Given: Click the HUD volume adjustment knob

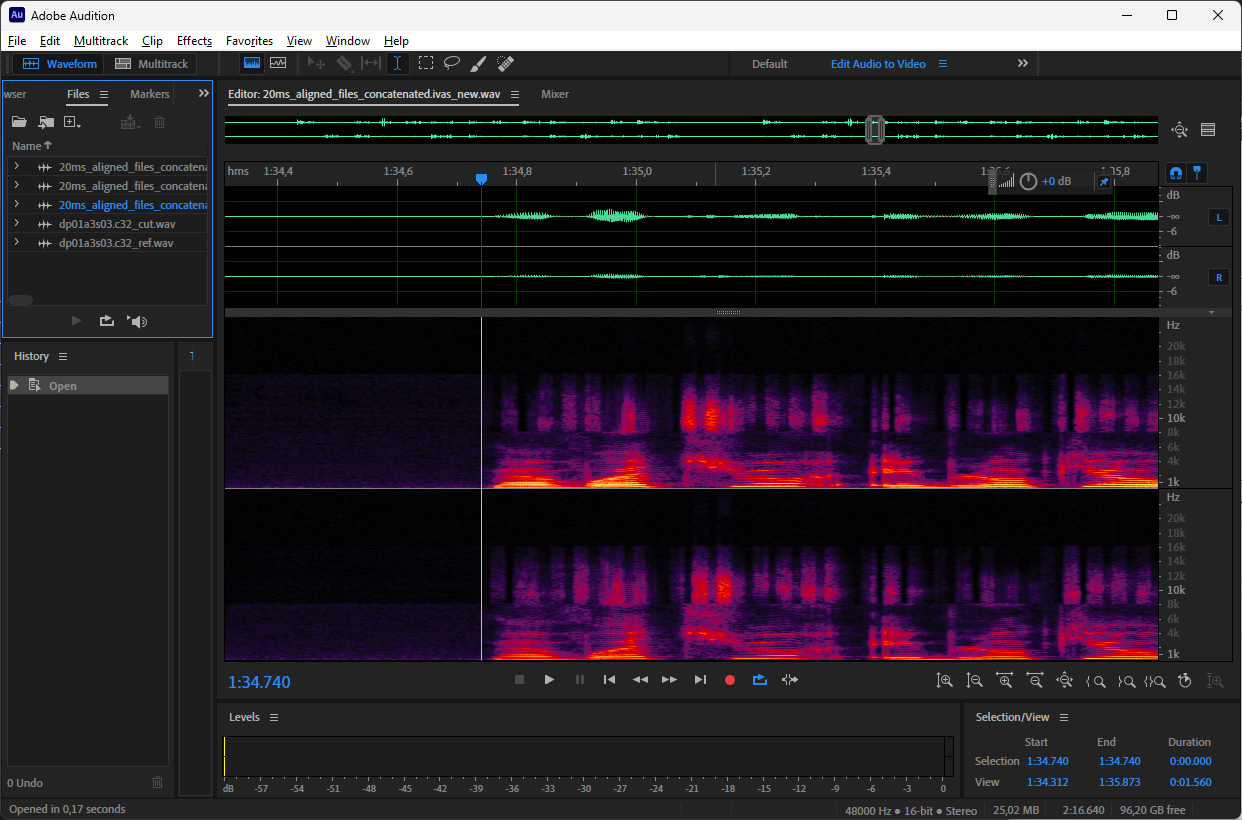Looking at the screenshot, I should (x=1028, y=181).
